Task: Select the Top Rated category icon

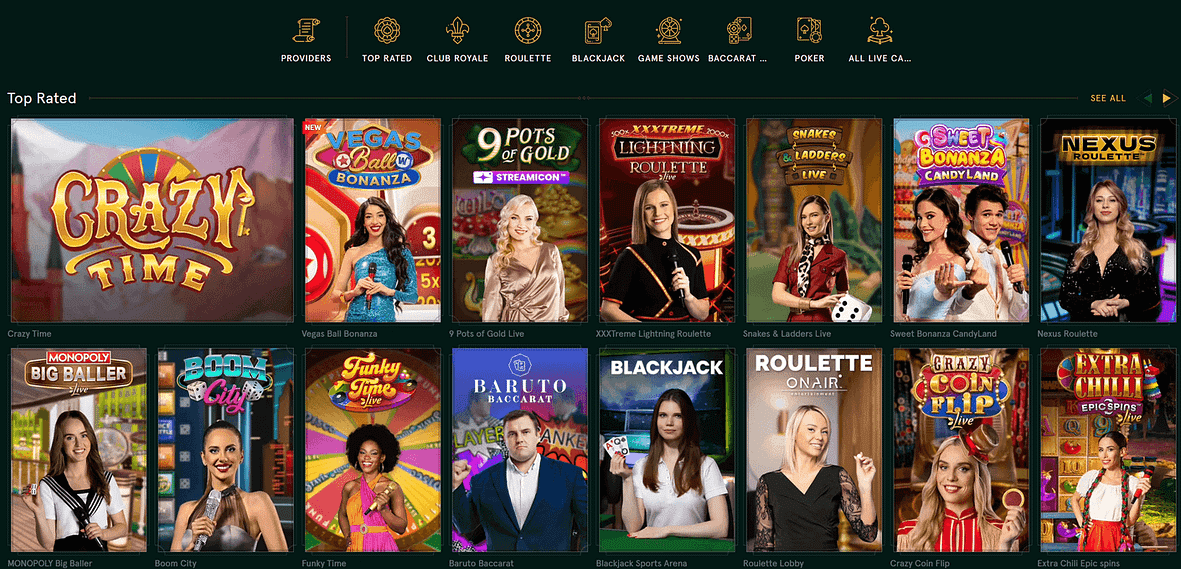Action: 387,31
